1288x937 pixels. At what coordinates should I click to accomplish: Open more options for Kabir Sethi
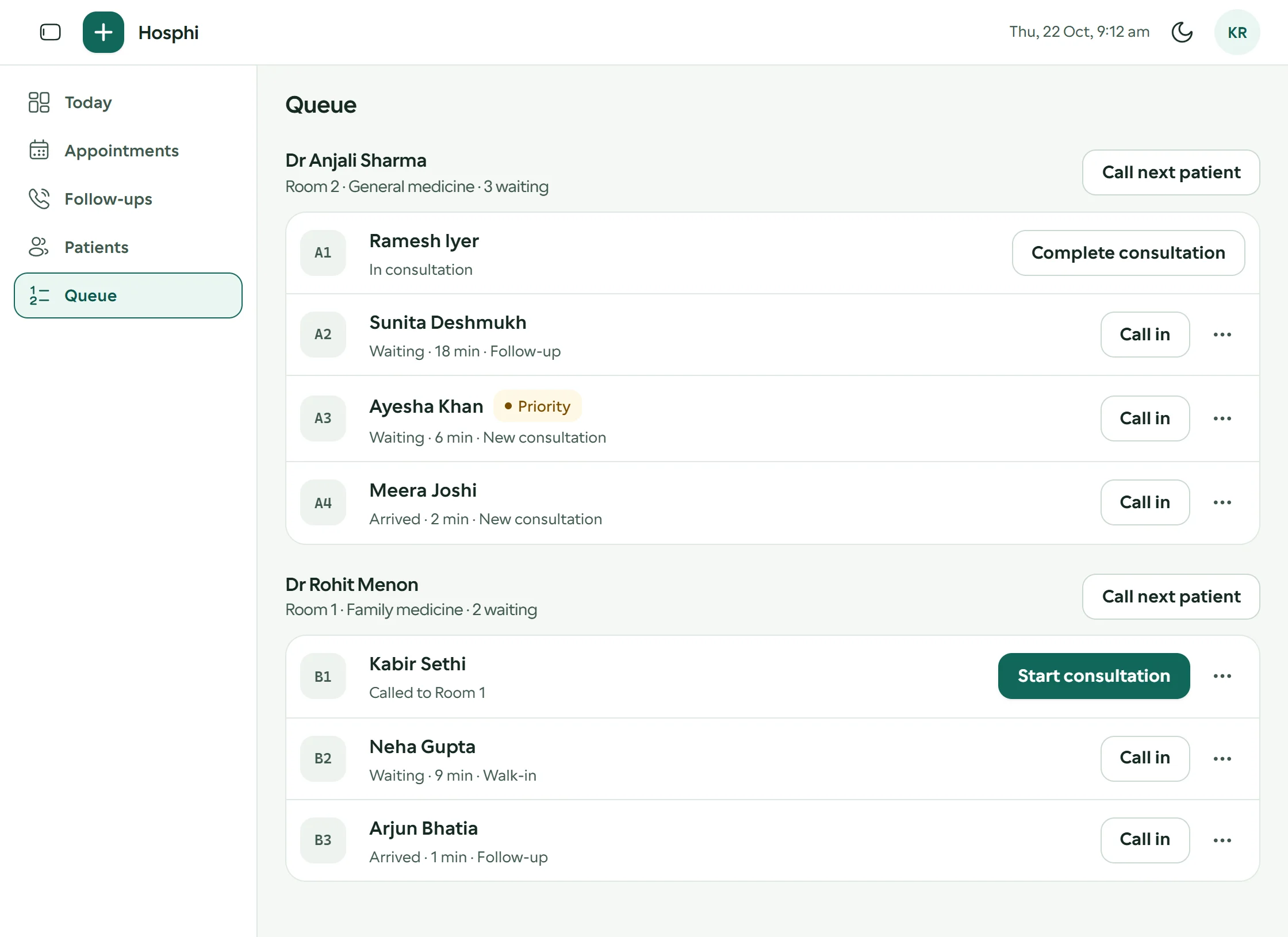pyautogui.click(x=1222, y=676)
